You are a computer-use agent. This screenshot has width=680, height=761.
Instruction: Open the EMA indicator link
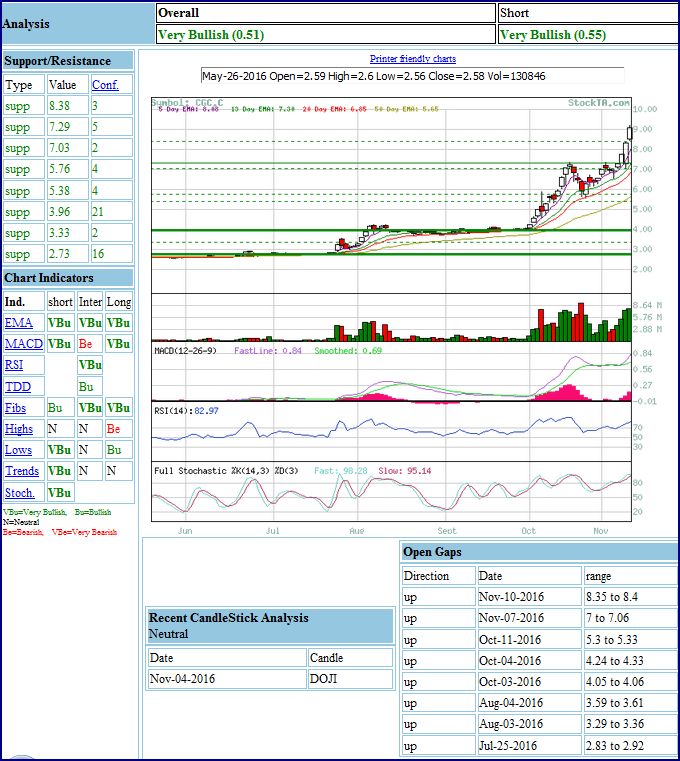(18, 323)
